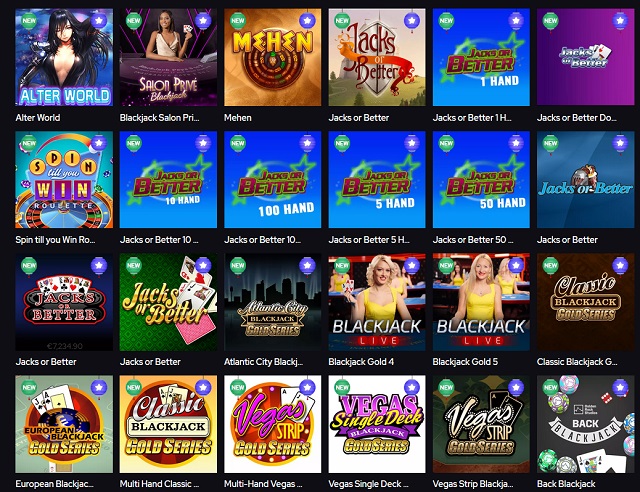Open Spin till you Win Roulette thumbnail
Image resolution: width=640 pixels, height=492 pixels.
64,180
